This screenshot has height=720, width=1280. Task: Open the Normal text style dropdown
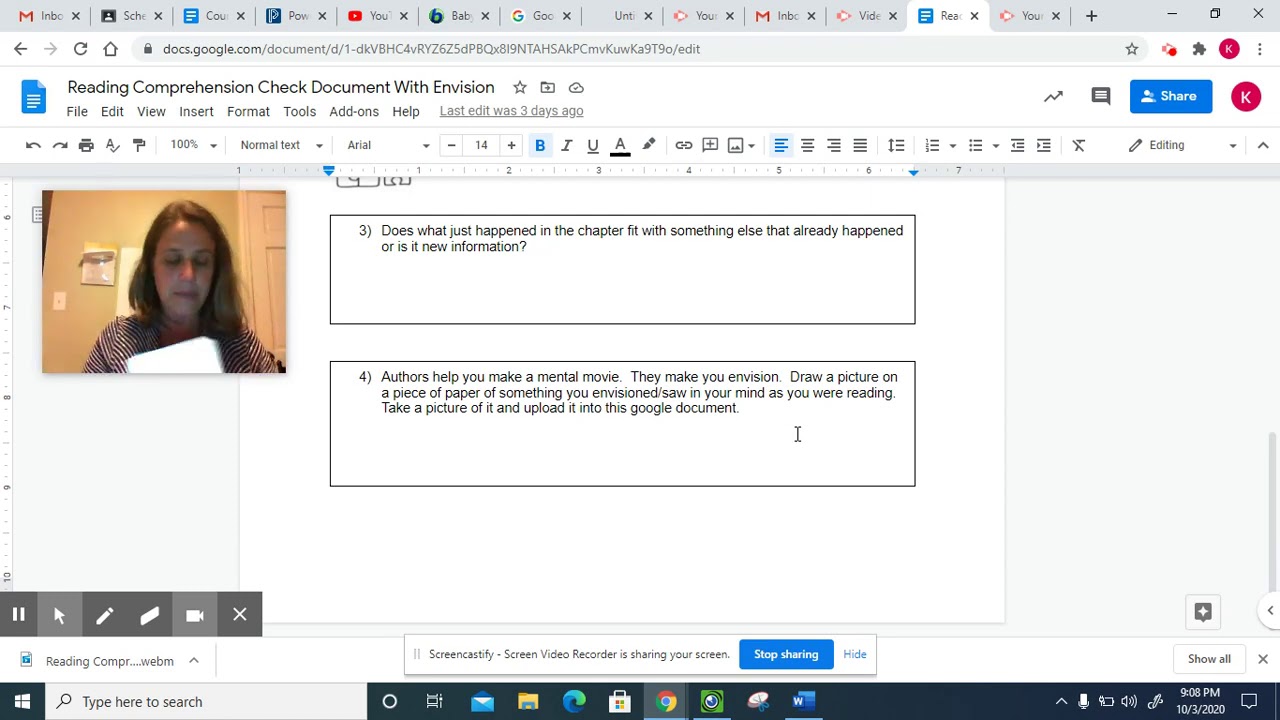pyautogui.click(x=281, y=145)
